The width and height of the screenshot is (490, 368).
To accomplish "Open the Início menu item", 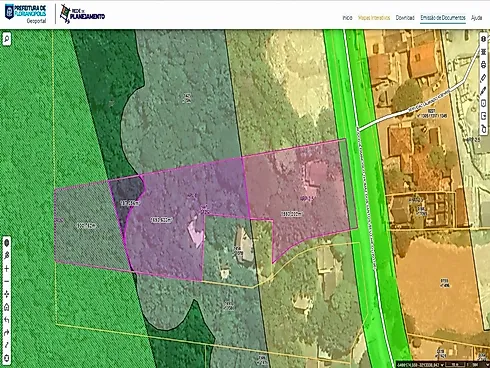I will (x=347, y=18).
